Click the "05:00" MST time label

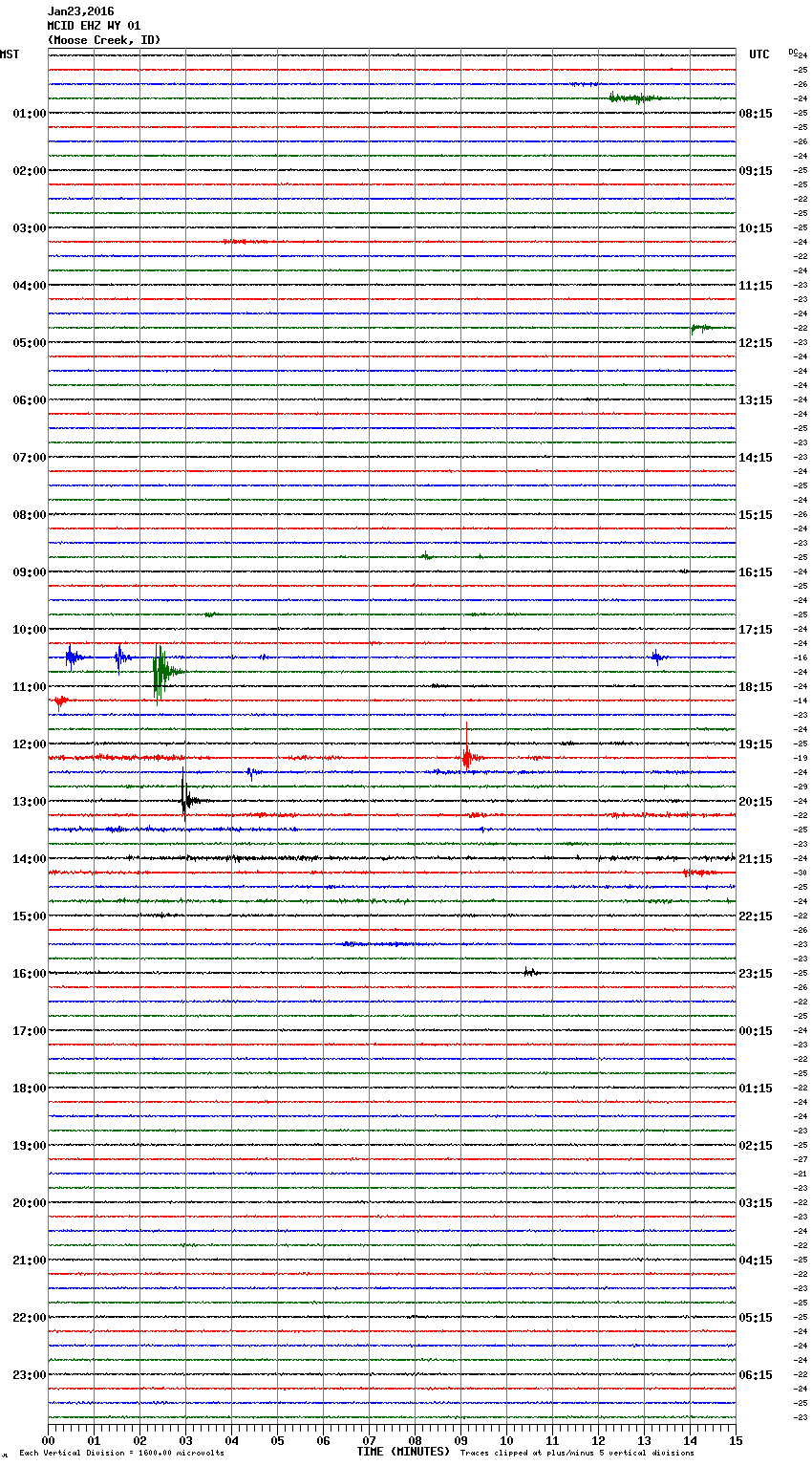click(29, 343)
